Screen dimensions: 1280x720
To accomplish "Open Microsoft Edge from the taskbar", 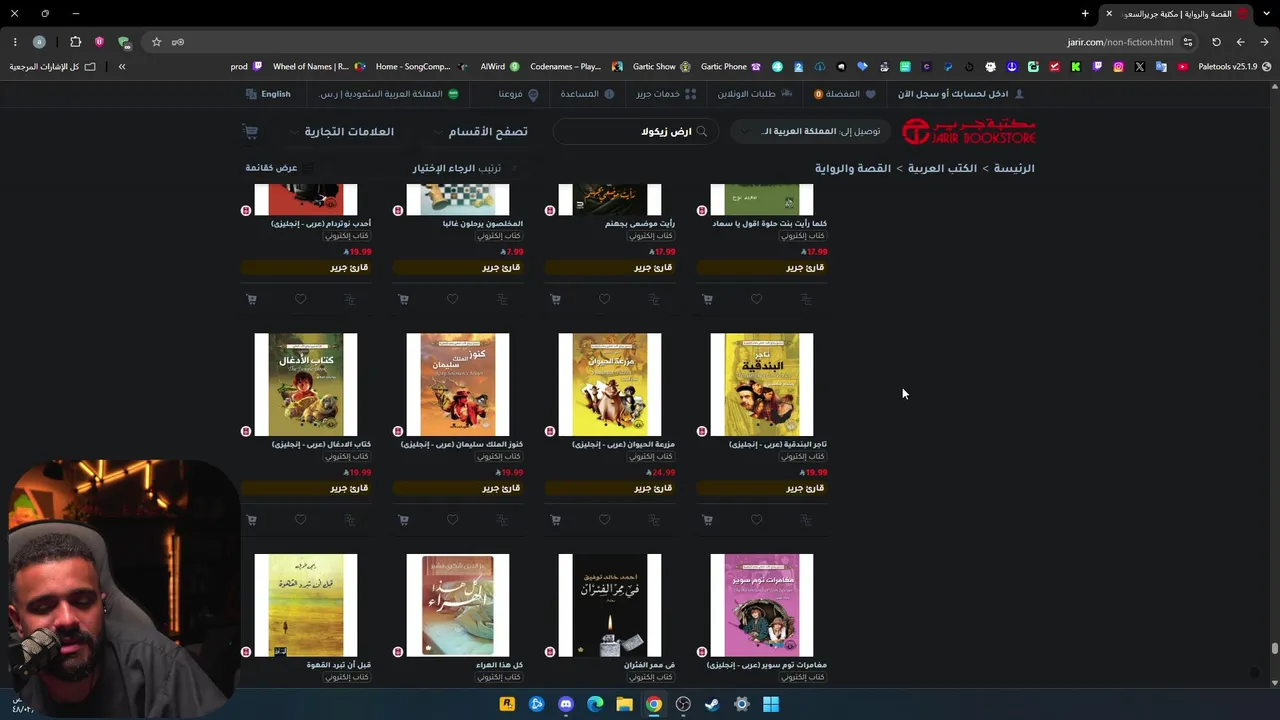I will click(x=595, y=704).
